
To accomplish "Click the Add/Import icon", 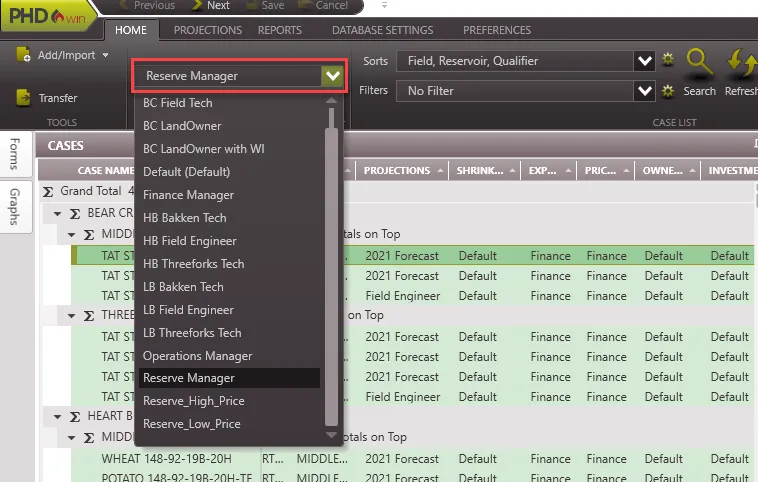I will pos(24,55).
